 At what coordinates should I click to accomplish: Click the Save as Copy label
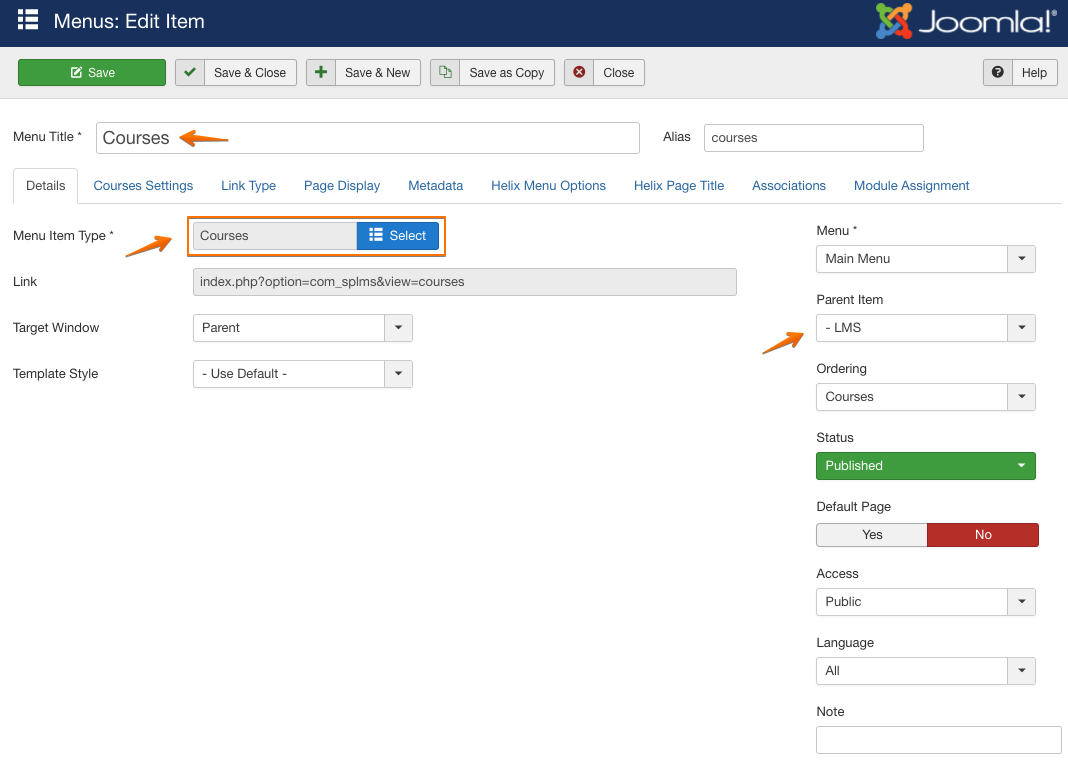(x=507, y=73)
